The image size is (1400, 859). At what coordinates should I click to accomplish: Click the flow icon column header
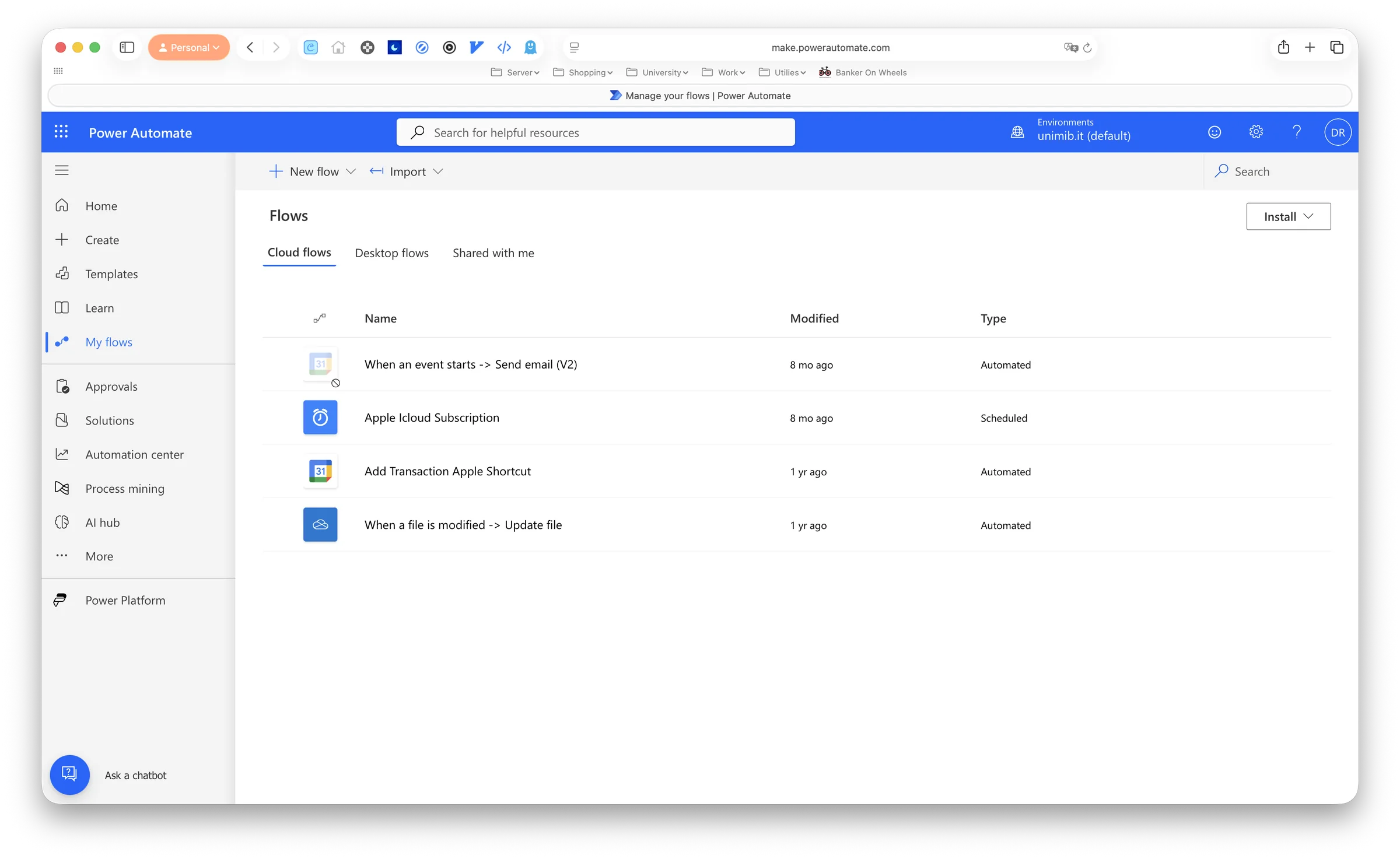320,318
